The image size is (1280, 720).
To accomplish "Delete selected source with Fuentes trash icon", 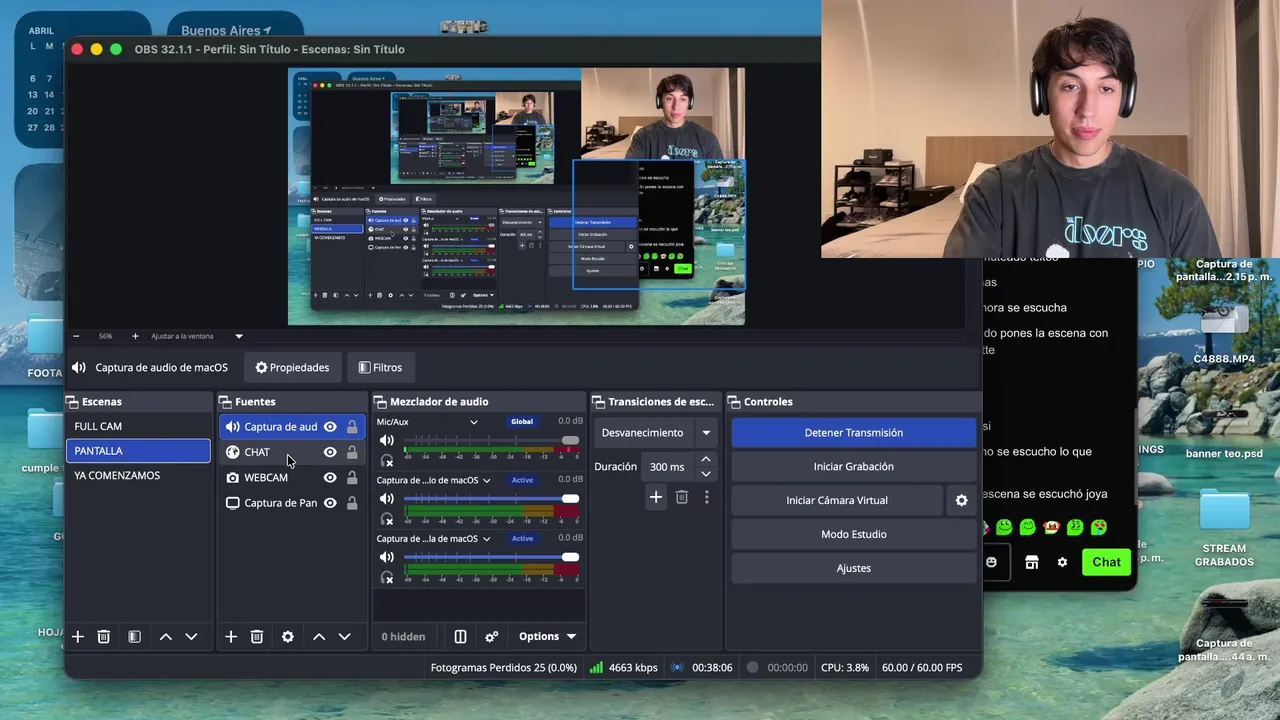I will tap(257, 636).
